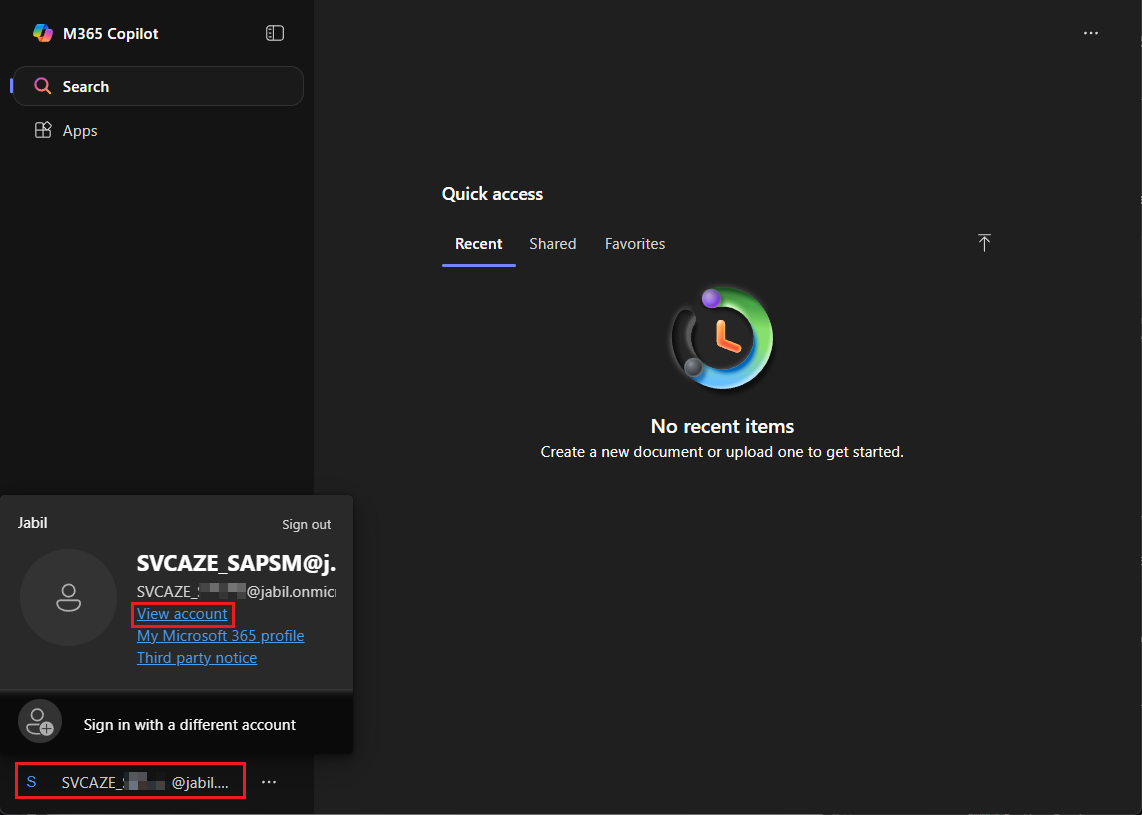
Task: Click the M365 Copilot logo icon
Action: 42,33
